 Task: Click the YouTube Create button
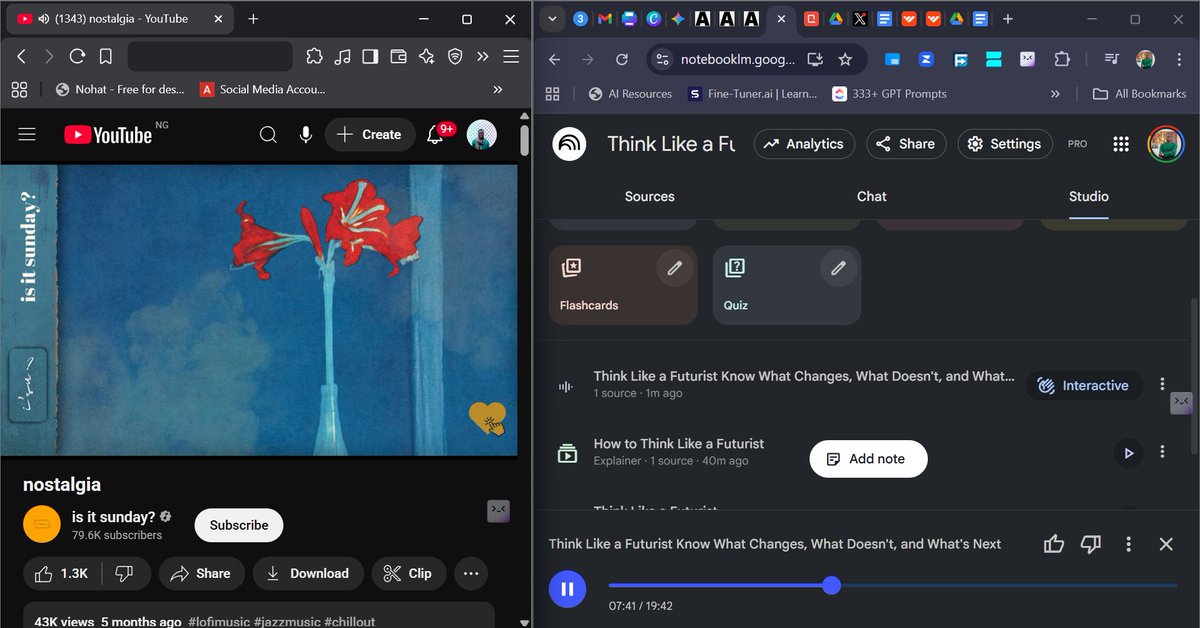pyautogui.click(x=370, y=134)
